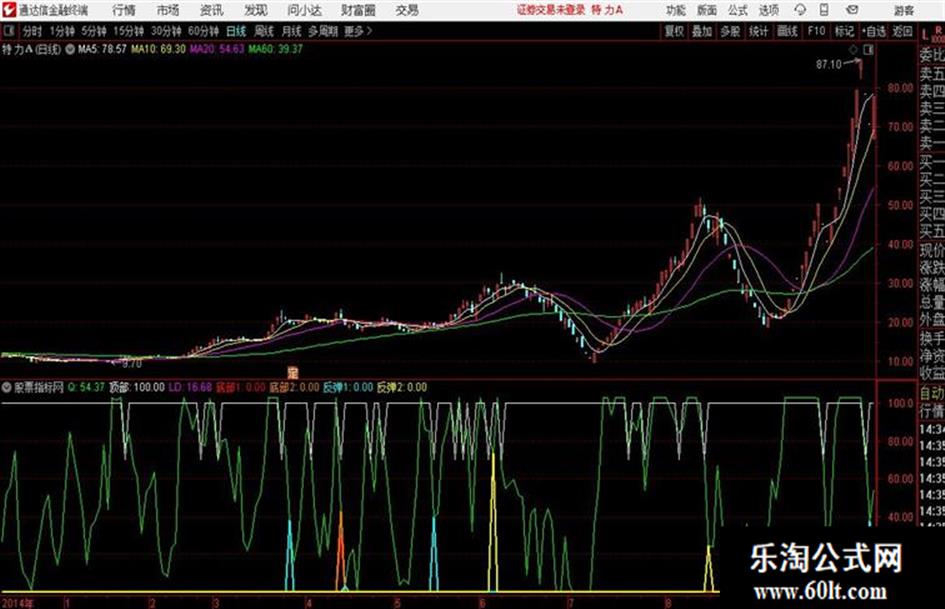This screenshot has width=945, height=609.
Task: Open the 问小达 menu
Action: 304,10
